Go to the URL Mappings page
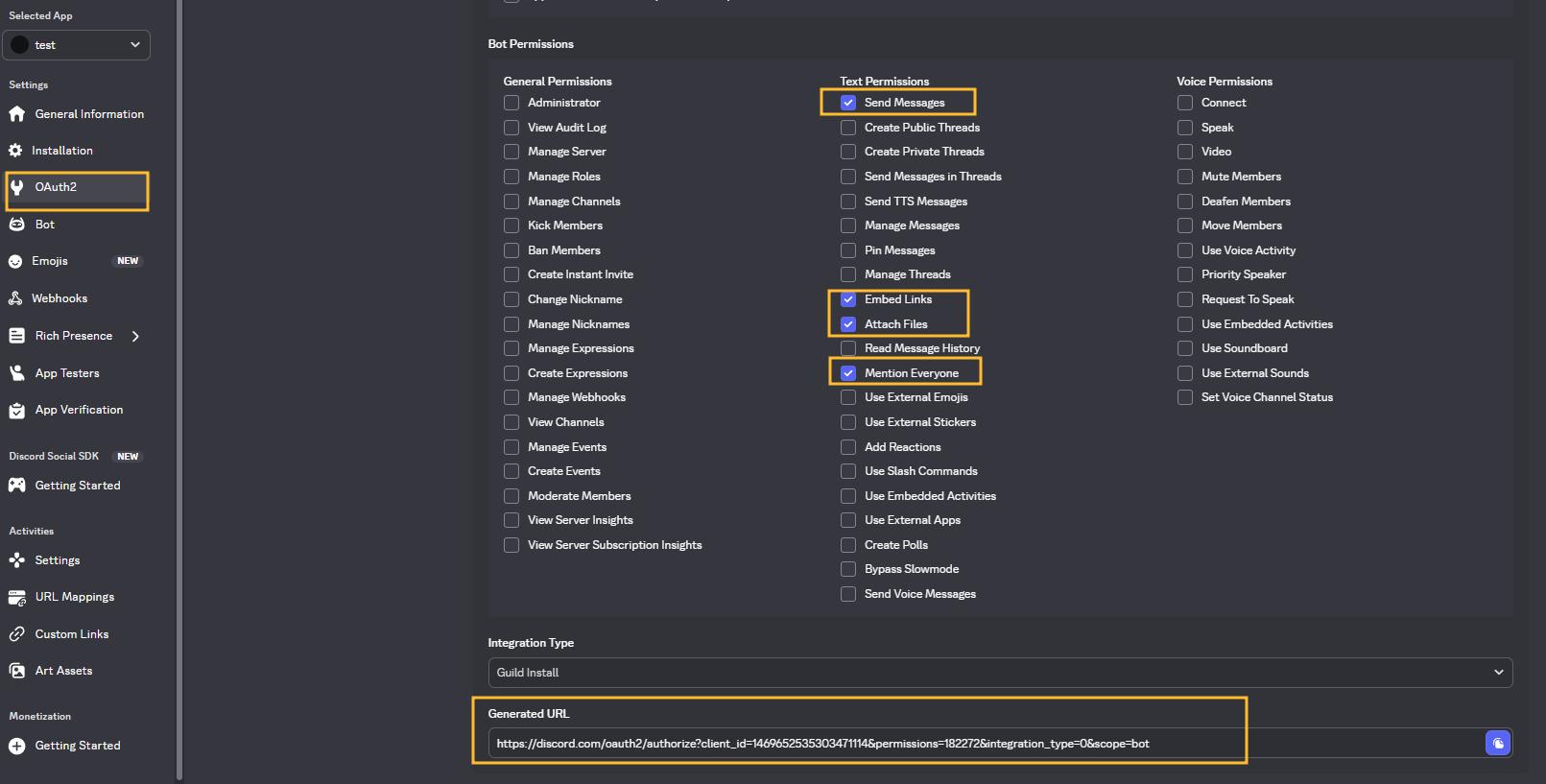Image resolution: width=1546 pixels, height=784 pixels. (74, 597)
